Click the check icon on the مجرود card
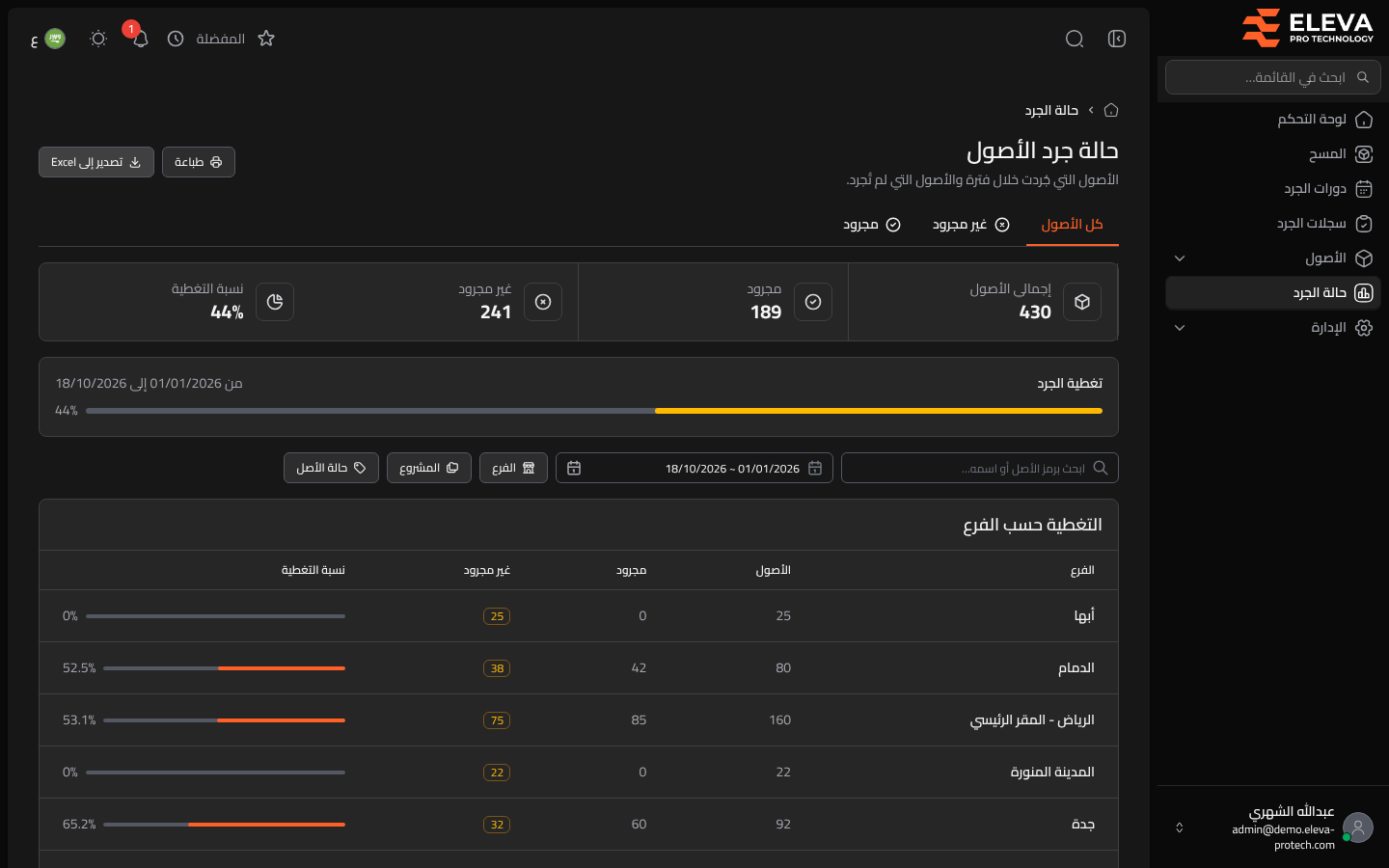The width and height of the screenshot is (1389, 868). click(813, 302)
